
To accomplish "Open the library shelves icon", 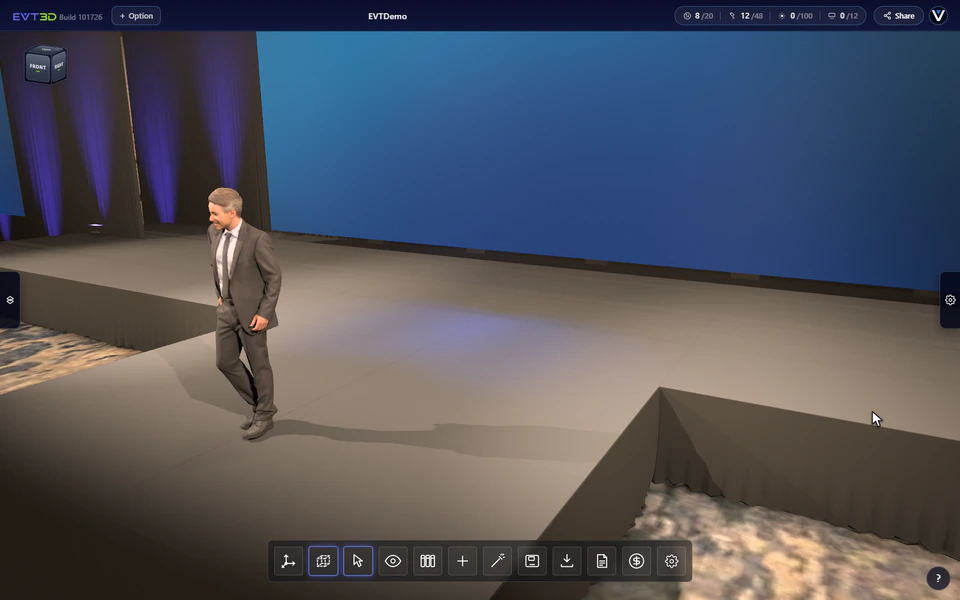I will [x=427, y=561].
